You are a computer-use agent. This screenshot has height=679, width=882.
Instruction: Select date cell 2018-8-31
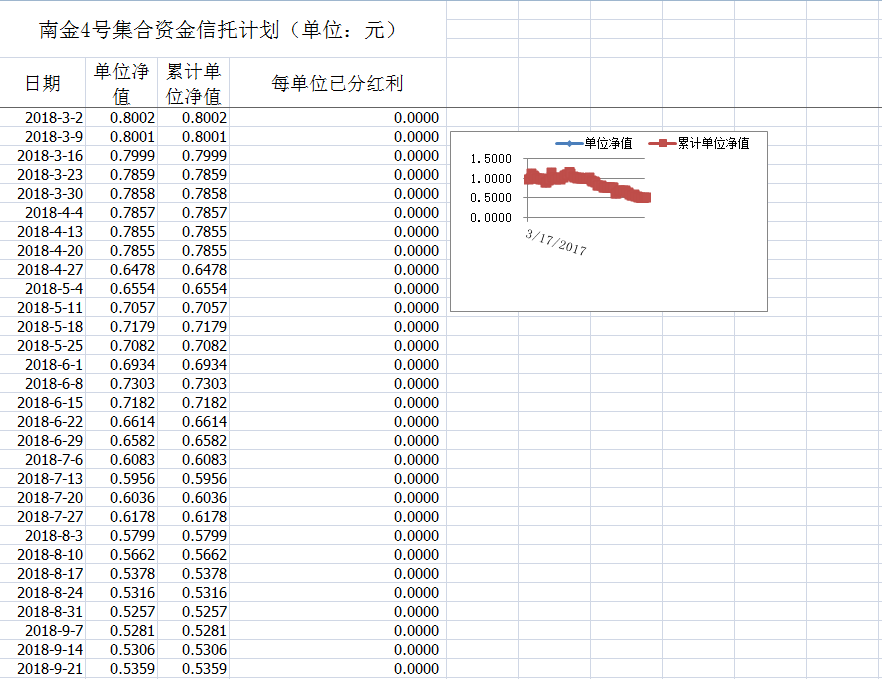point(43,612)
